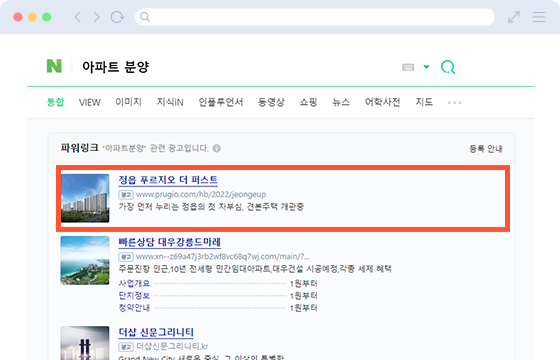Image resolution: width=560 pixels, height=360 pixels.
Task: Open the 더샵 신문그리니티 ad thumbnail
Action: 85,343
